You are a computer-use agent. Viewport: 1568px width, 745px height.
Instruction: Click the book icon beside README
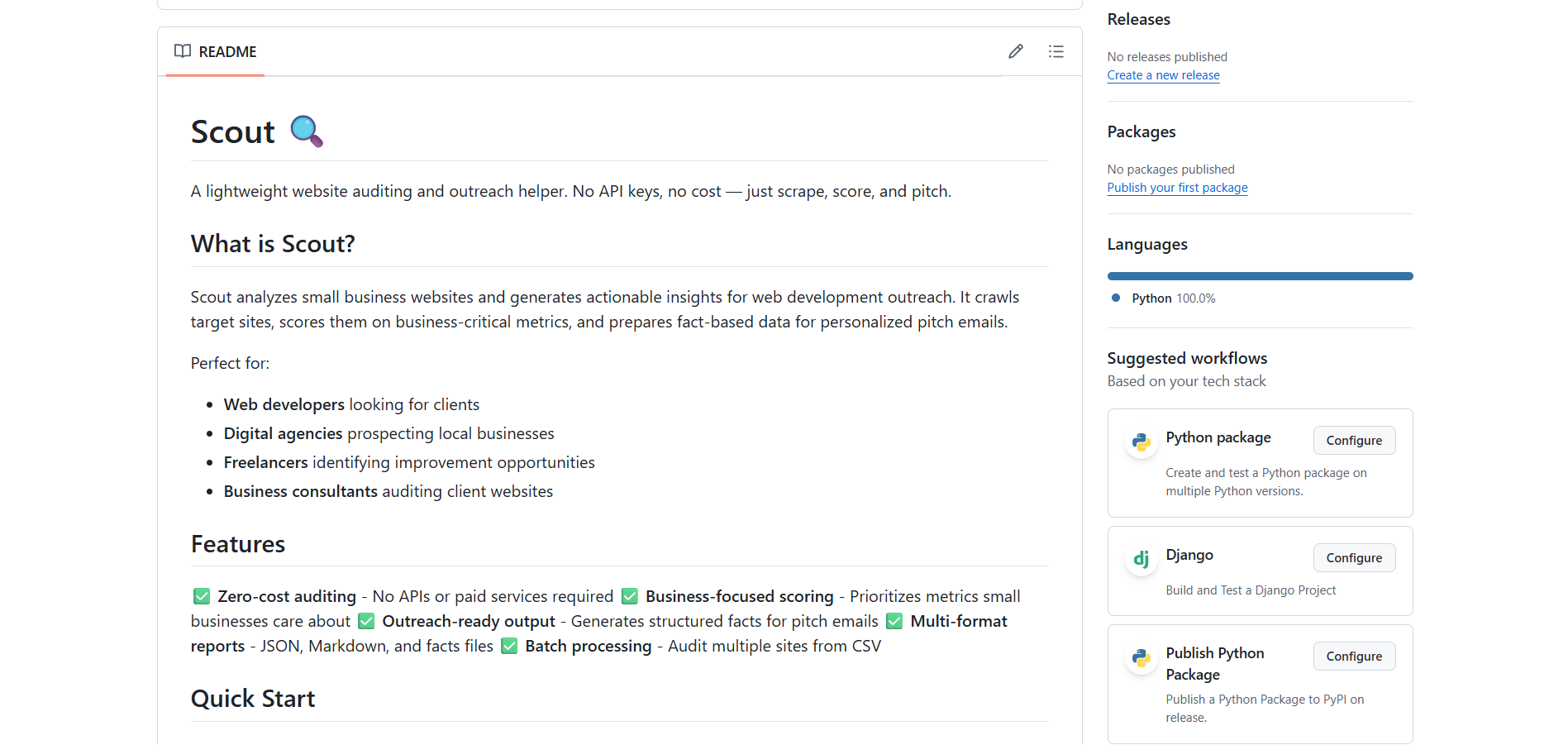pyautogui.click(x=183, y=51)
